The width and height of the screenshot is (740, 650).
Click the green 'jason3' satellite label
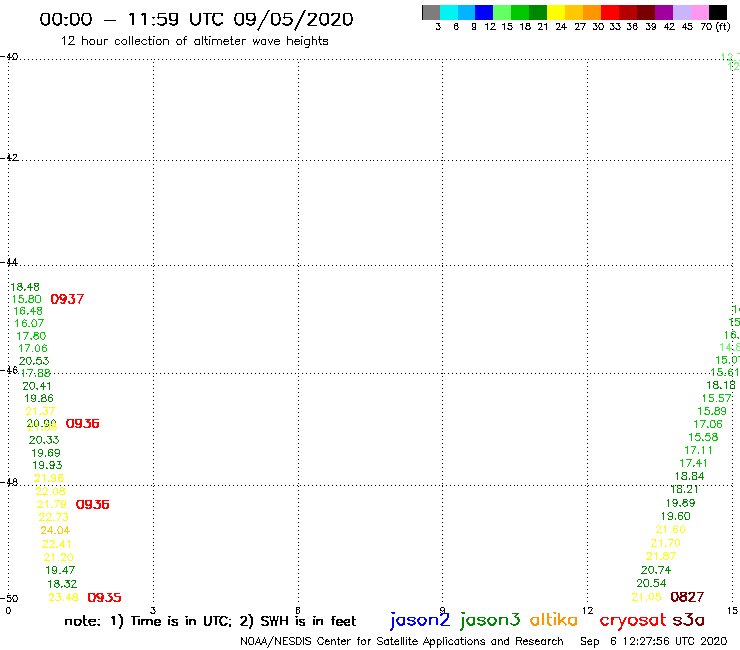[490, 620]
